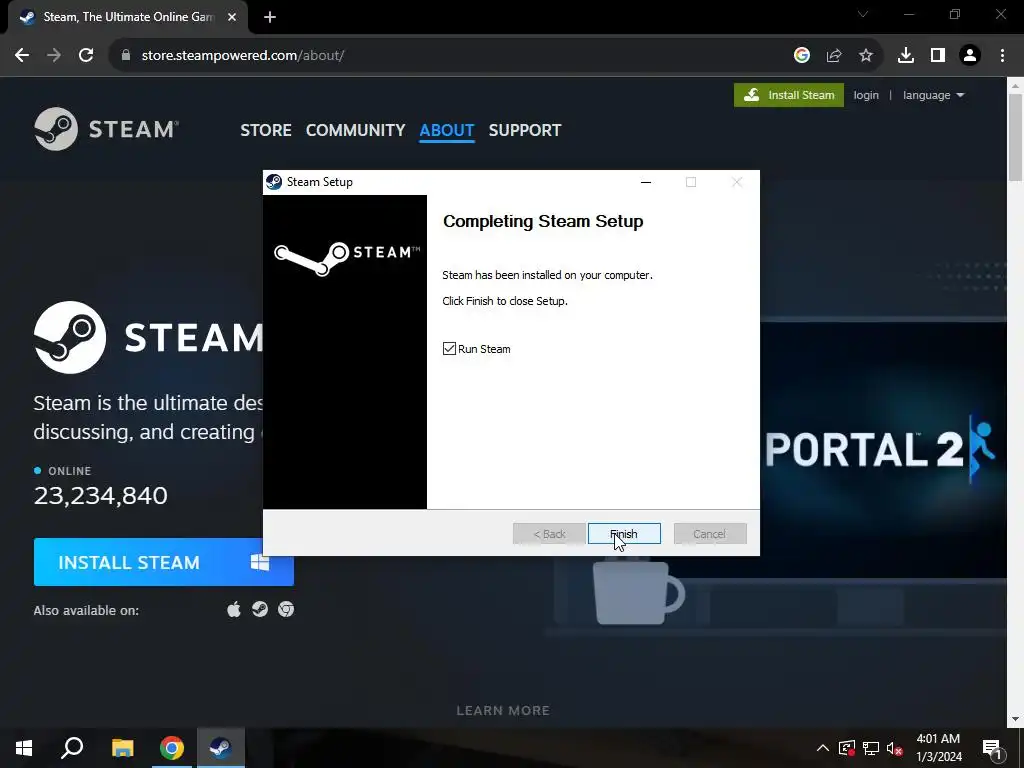Click the Portal 2 promo image
Screen dimensions: 1024x768
coord(883,449)
